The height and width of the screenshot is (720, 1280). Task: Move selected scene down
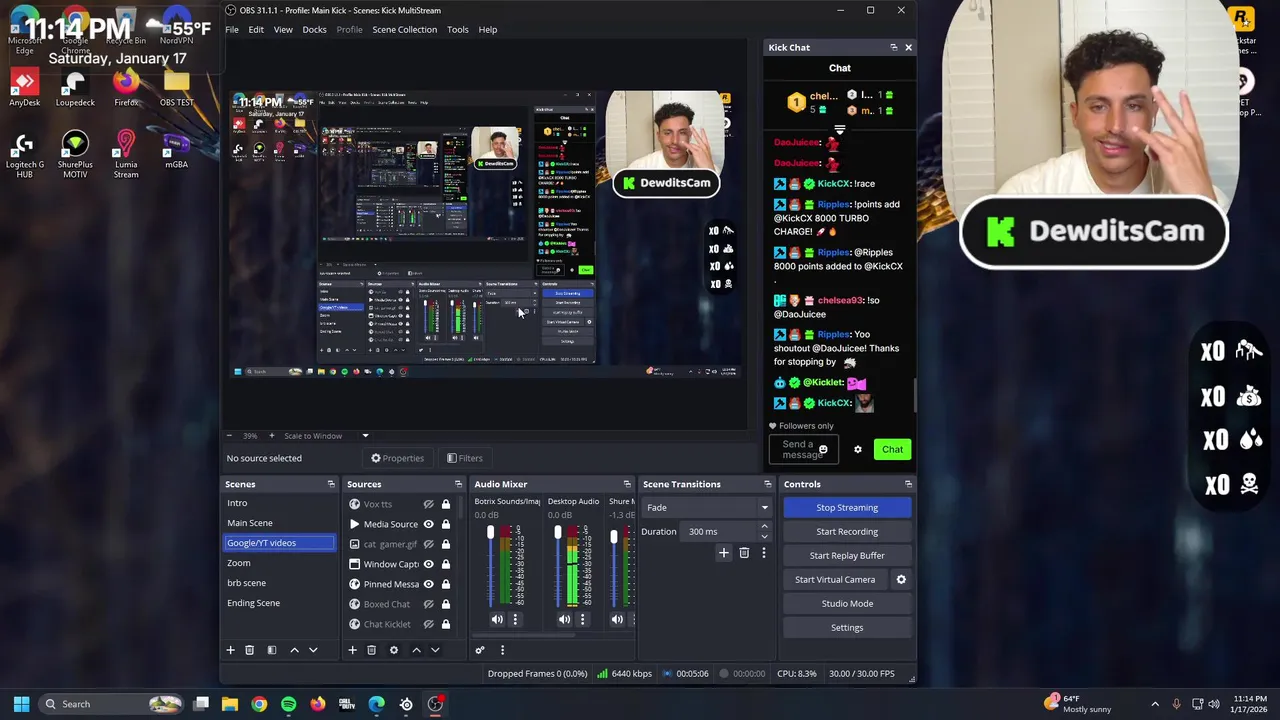click(313, 650)
